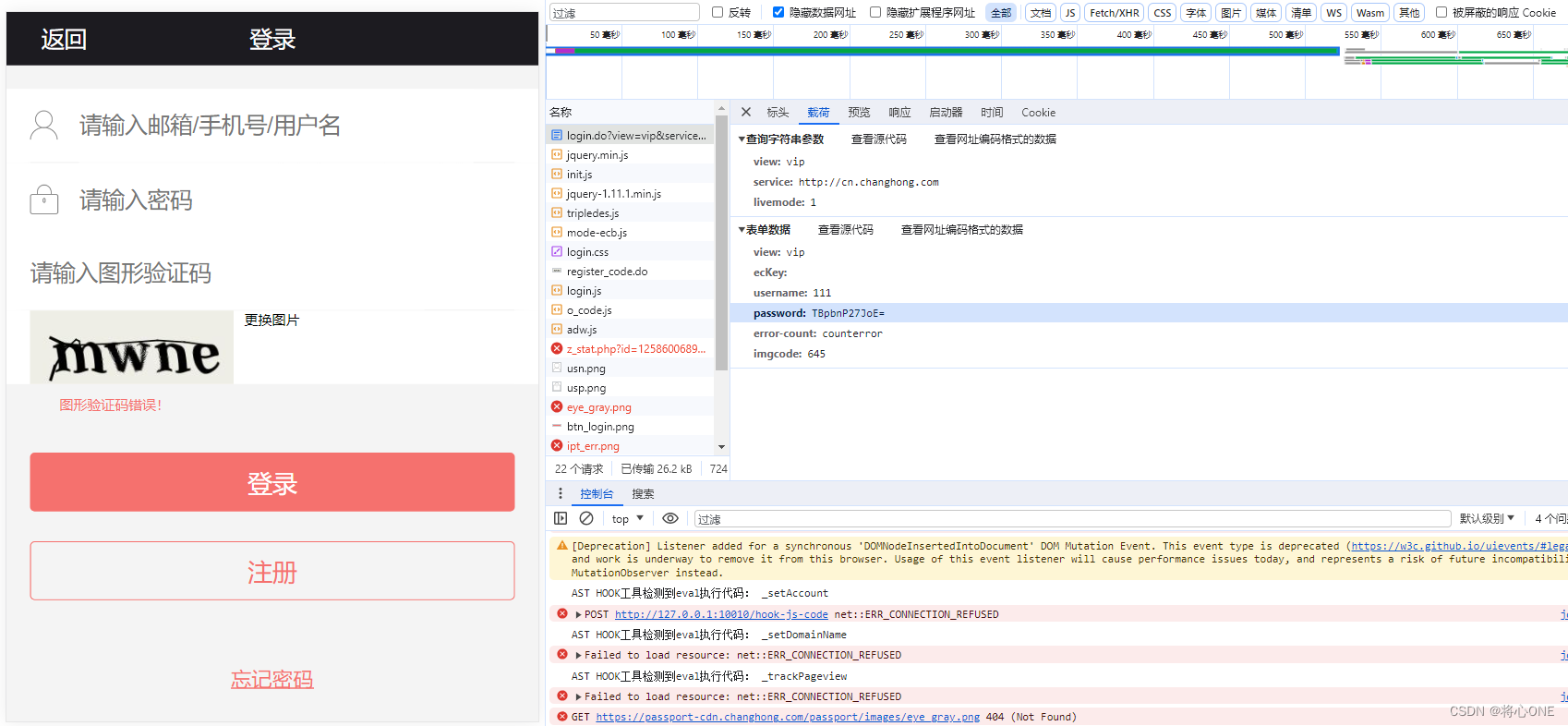Image resolution: width=1568 pixels, height=726 pixels.
Task: Click the error icon beside z_stat.php request
Action: (557, 348)
